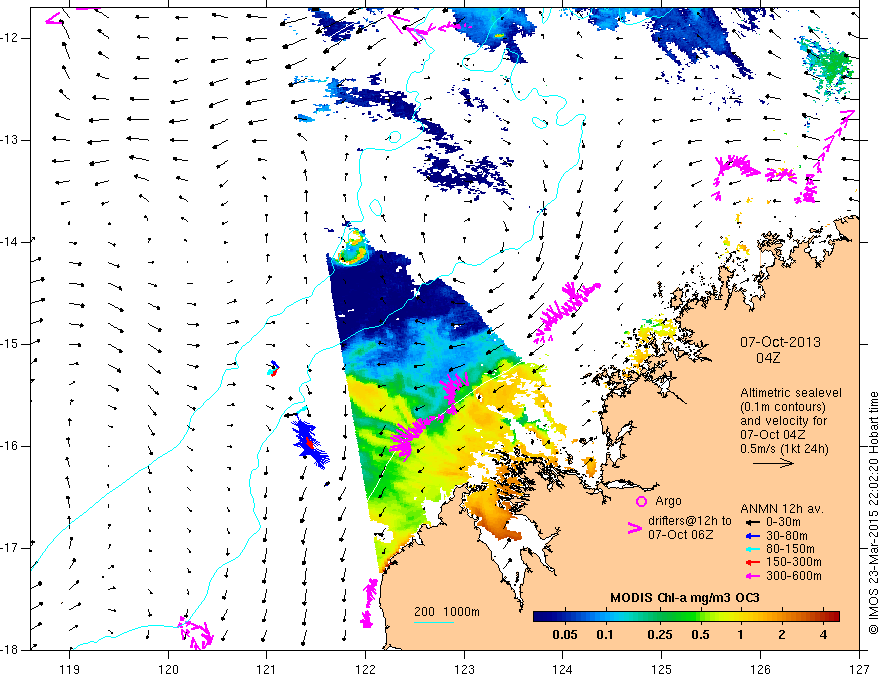The height and width of the screenshot is (680, 880).
Task: Click latitude axis label "-16"
Action: pos(10,446)
